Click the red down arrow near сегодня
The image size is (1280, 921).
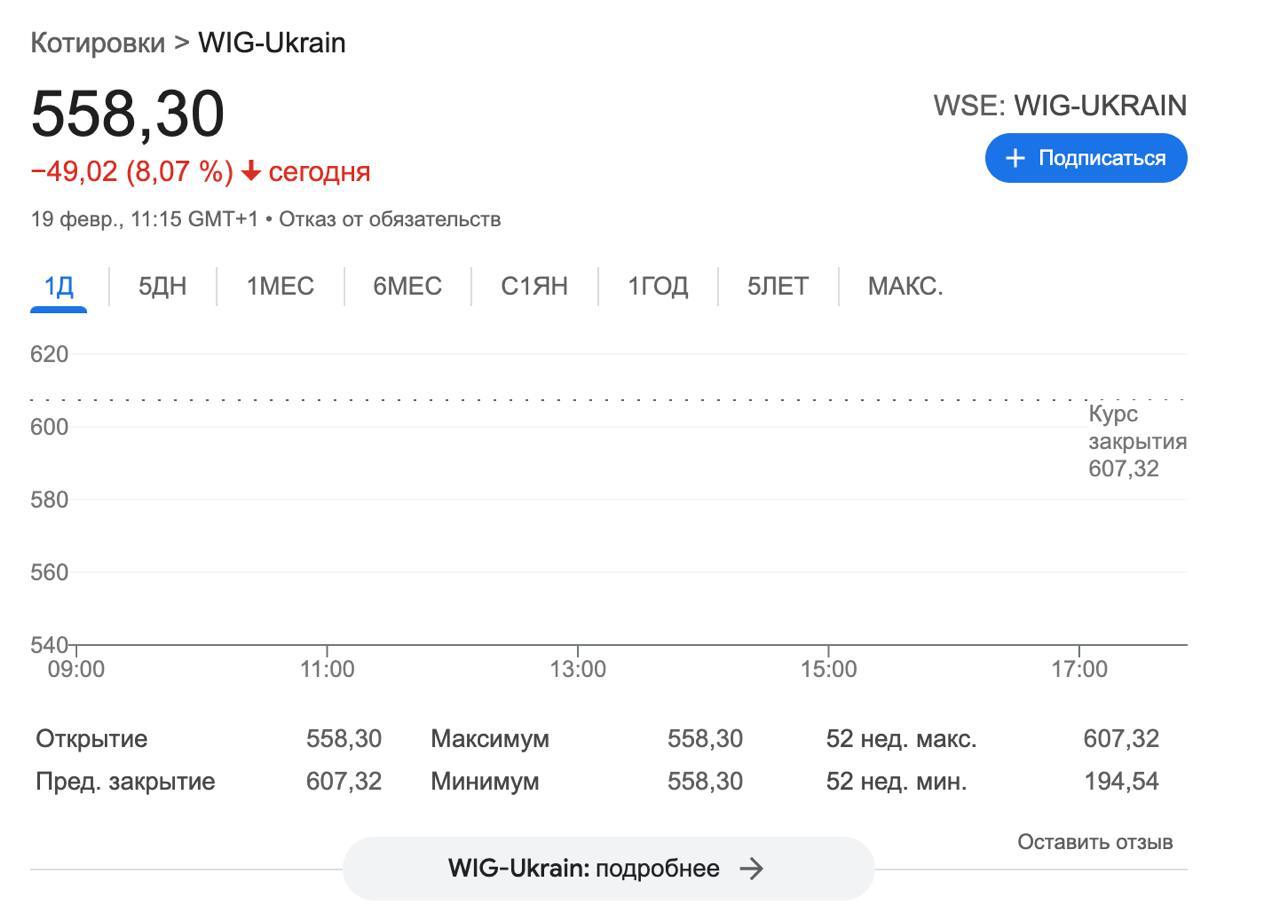(250, 172)
